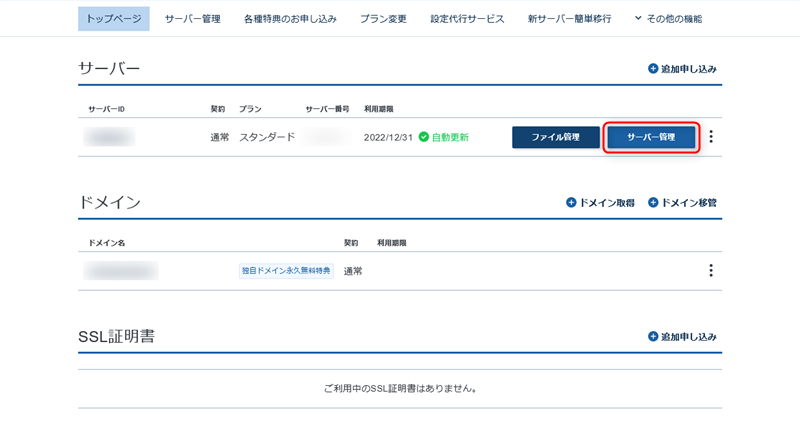Click the 独自ドメイン永久無料特典 badge
This screenshot has width=800, height=423.
(286, 271)
